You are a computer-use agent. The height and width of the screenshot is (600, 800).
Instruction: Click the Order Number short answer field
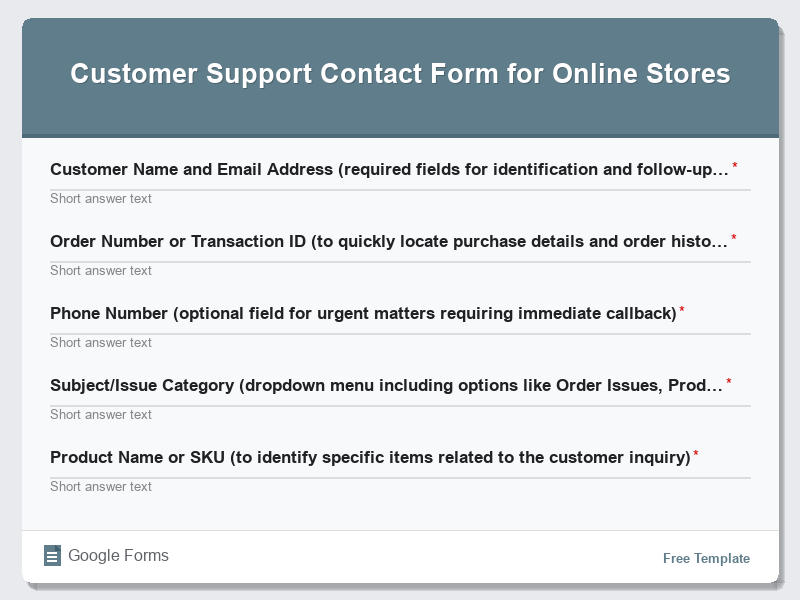point(400,270)
